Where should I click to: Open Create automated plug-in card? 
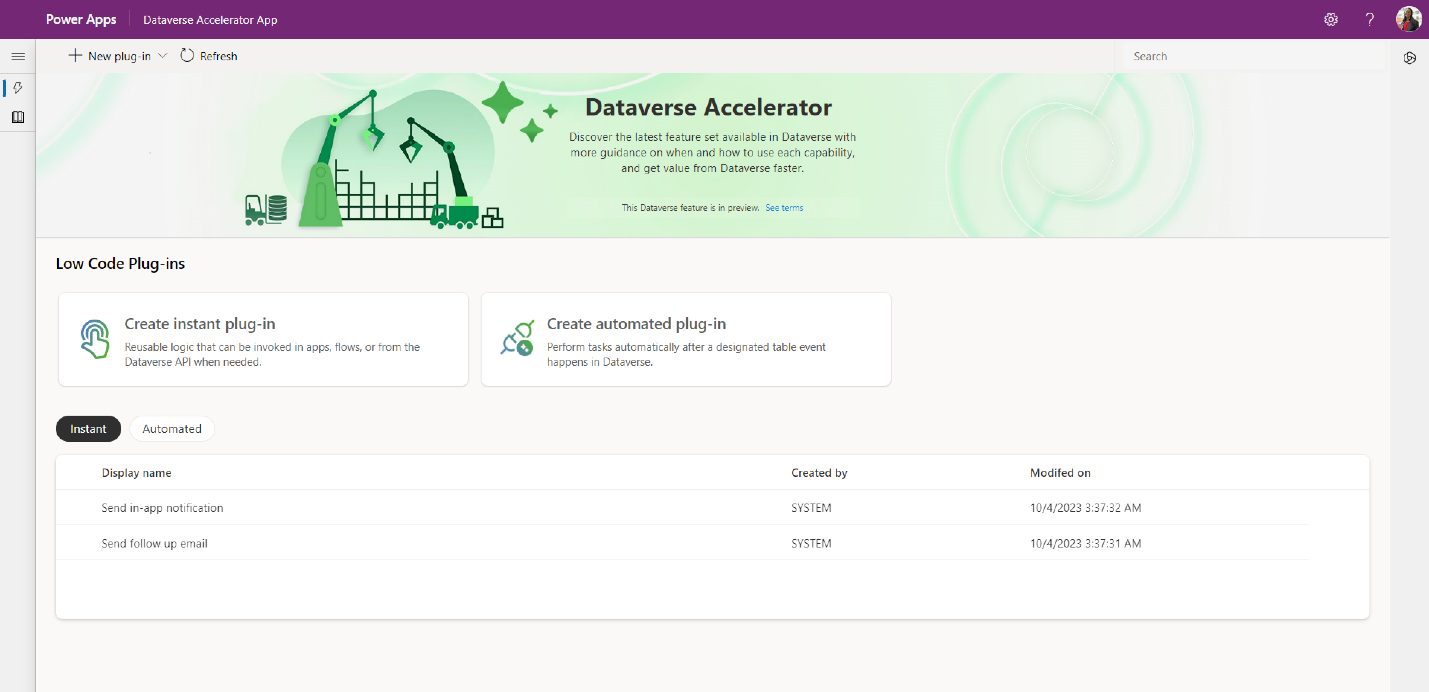685,339
